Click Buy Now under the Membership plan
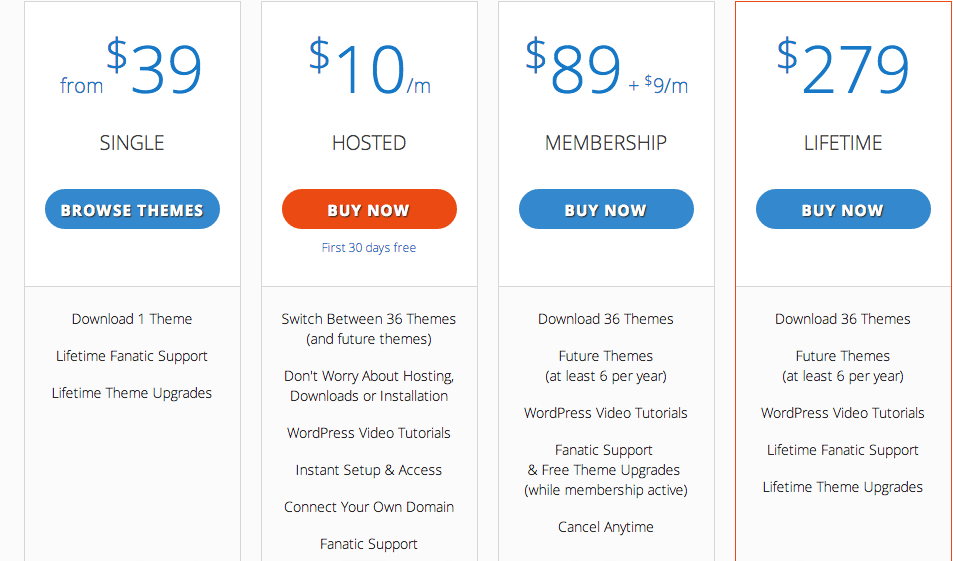This screenshot has width=953, height=561. click(x=606, y=209)
